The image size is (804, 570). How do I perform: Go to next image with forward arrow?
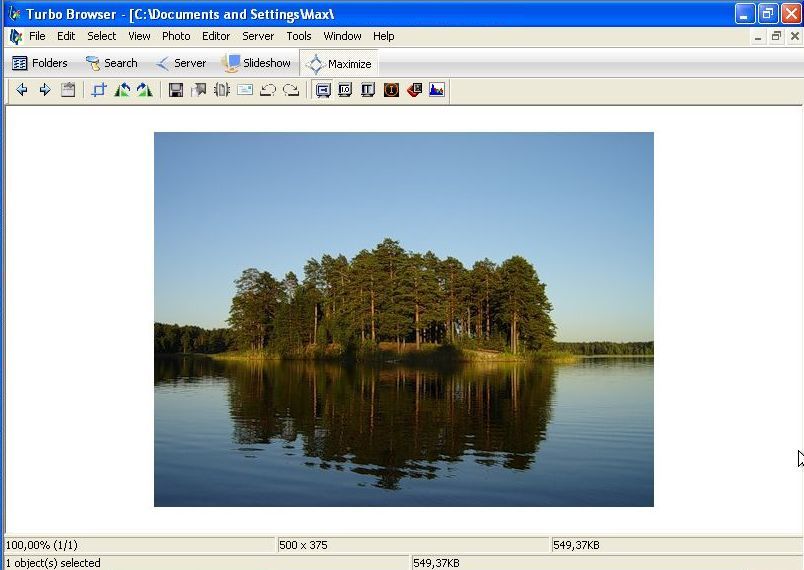45,90
